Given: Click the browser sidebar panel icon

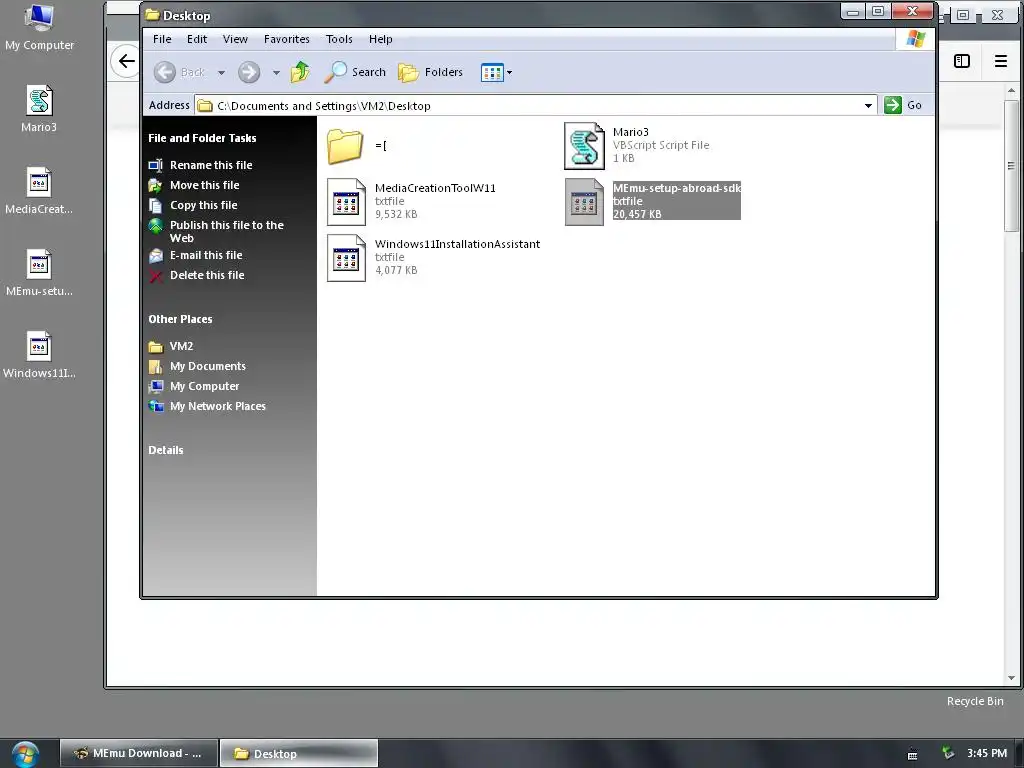Looking at the screenshot, I should [961, 61].
